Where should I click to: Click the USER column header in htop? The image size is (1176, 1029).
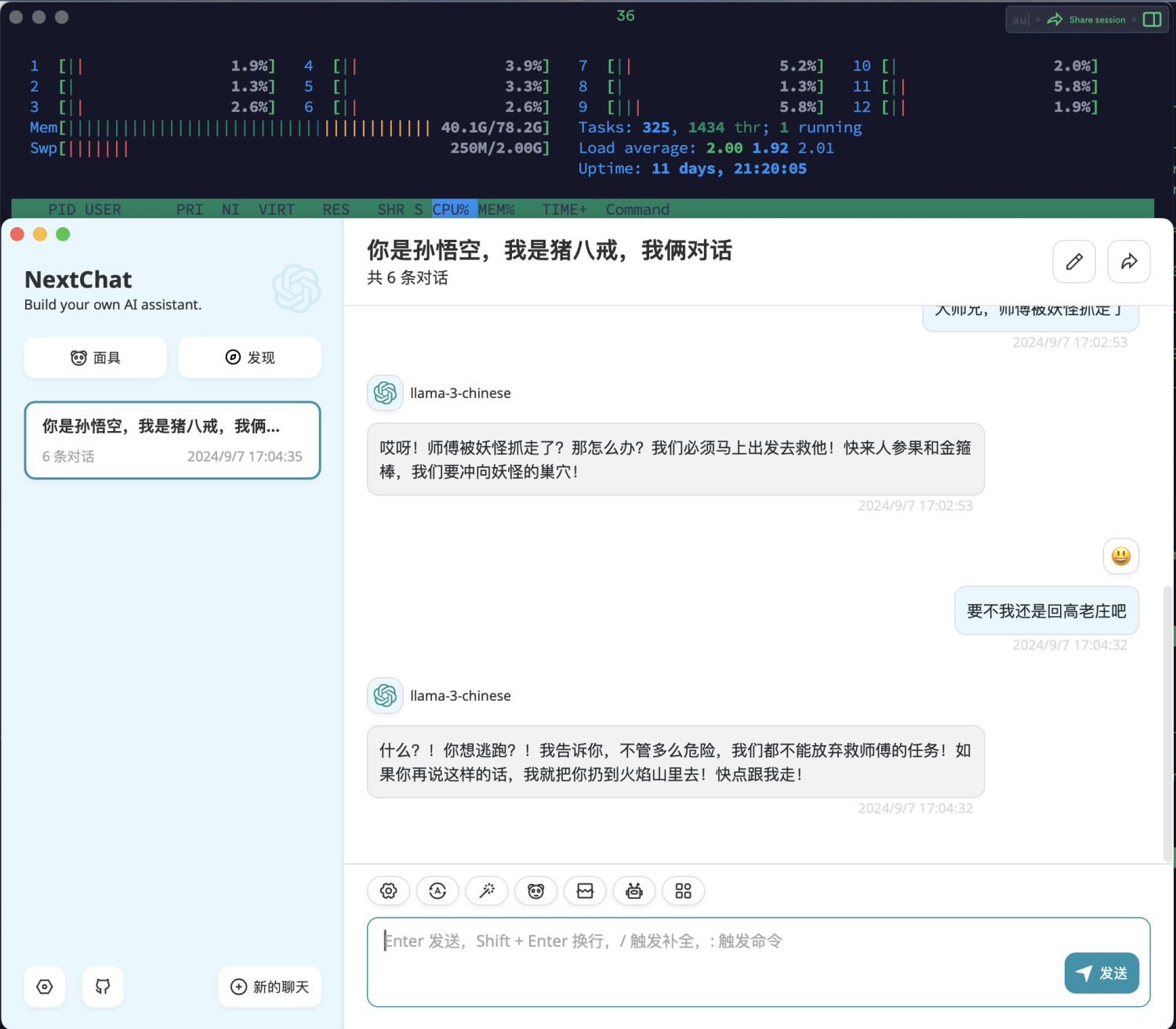pyautogui.click(x=103, y=209)
